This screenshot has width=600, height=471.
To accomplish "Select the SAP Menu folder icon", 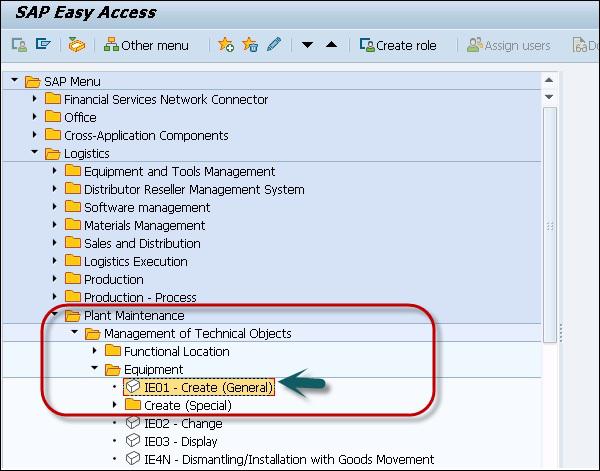I will coord(33,81).
